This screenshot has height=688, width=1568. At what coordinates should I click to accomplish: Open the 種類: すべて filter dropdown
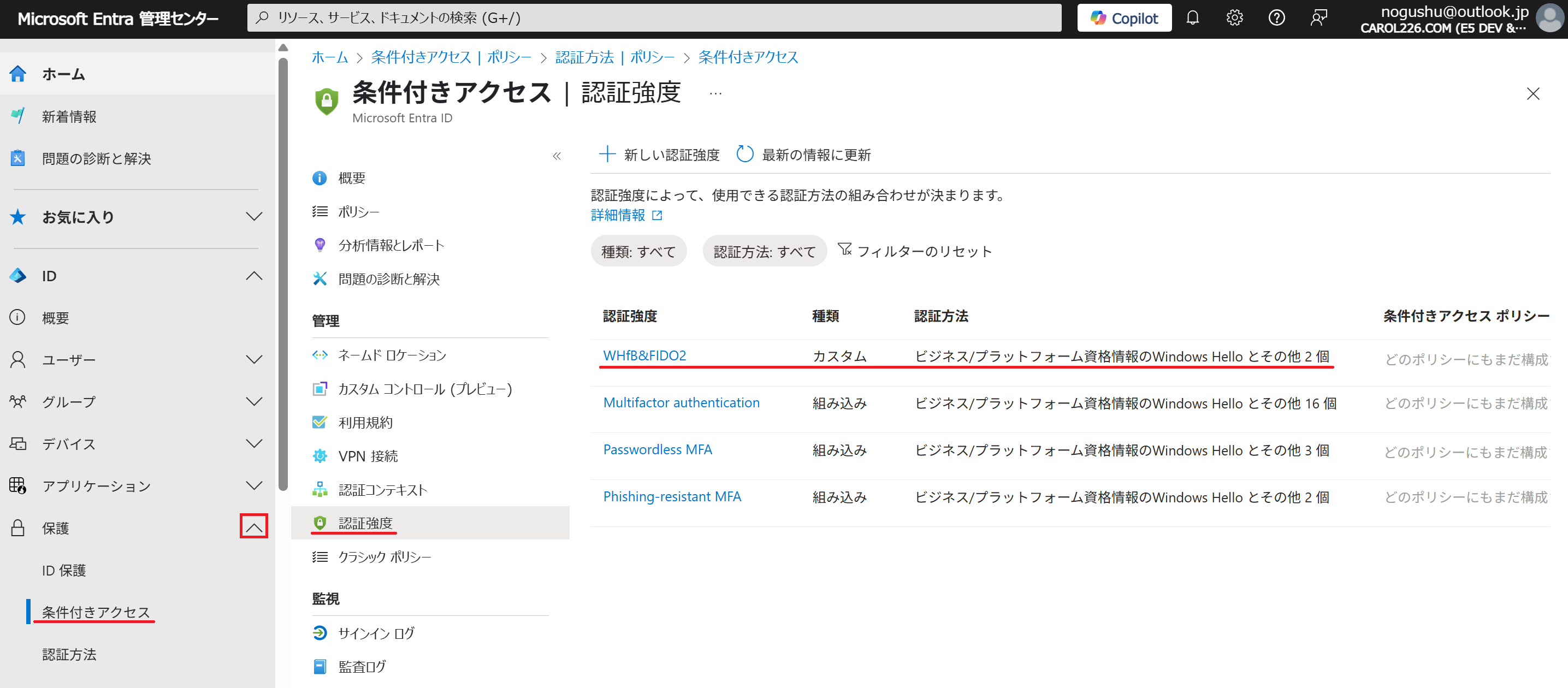tap(638, 251)
